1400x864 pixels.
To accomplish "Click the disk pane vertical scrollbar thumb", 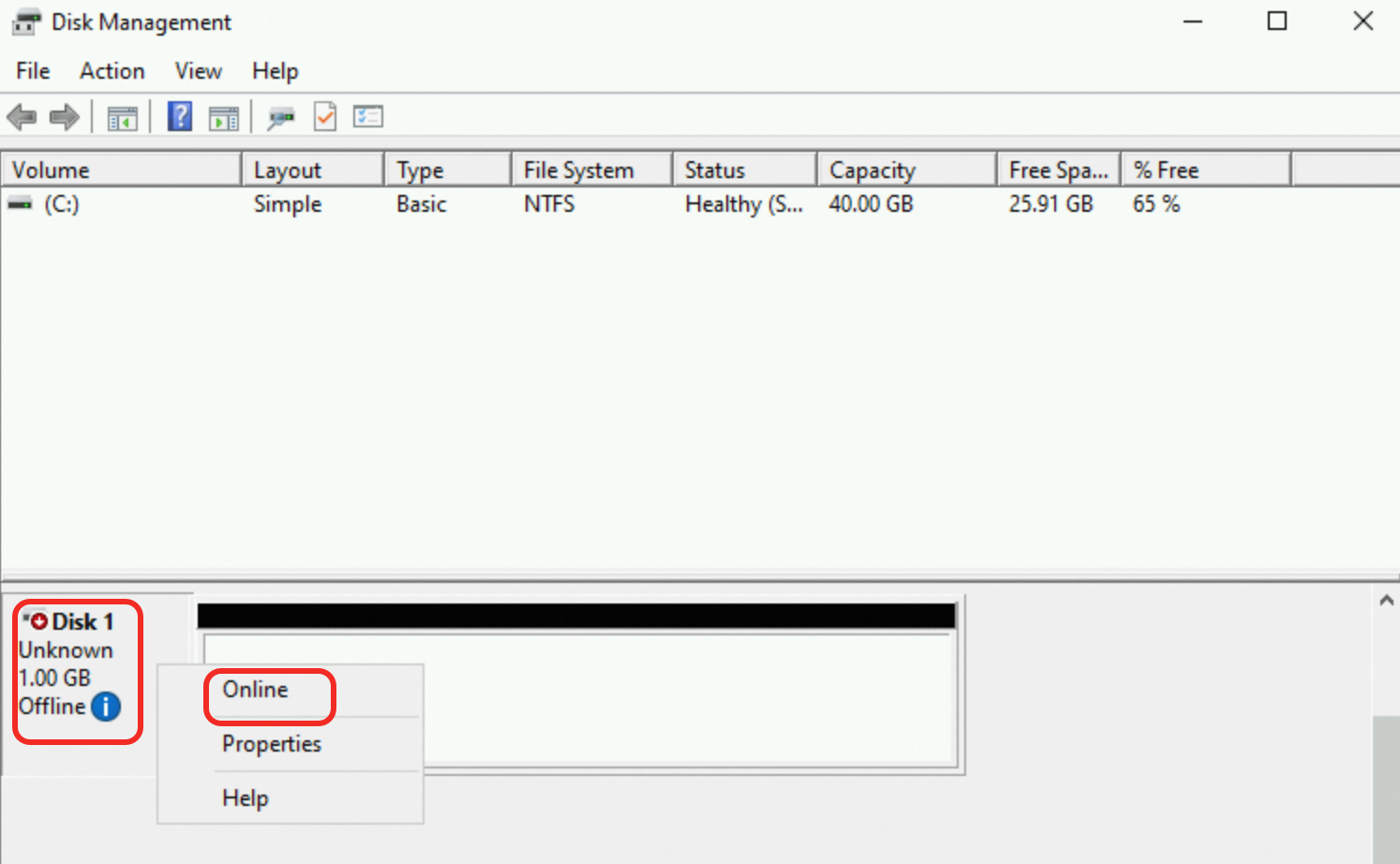I will pyautogui.click(x=1387, y=790).
